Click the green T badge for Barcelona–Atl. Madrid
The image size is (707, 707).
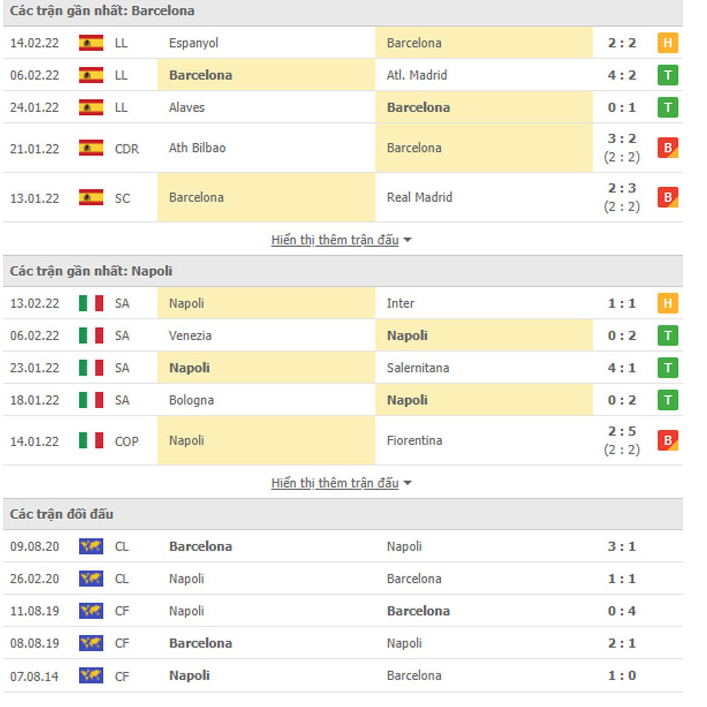[668, 75]
